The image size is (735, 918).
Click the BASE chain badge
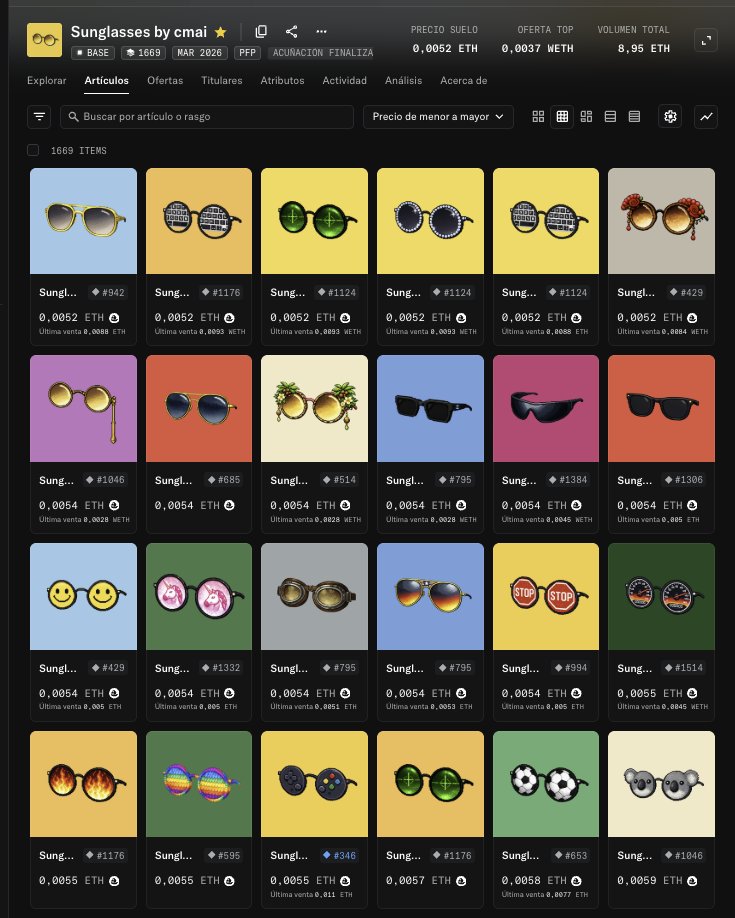[93, 53]
